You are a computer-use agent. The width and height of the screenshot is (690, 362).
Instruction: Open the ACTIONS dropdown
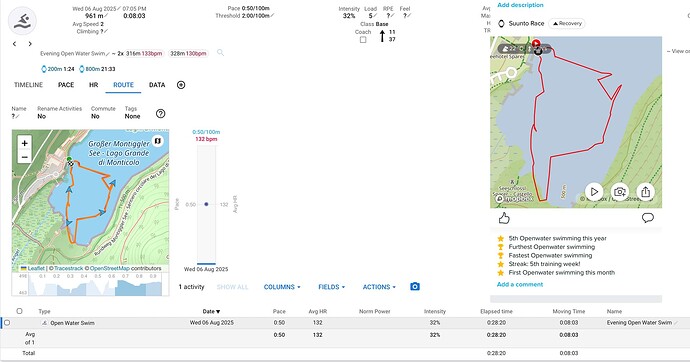click(379, 287)
